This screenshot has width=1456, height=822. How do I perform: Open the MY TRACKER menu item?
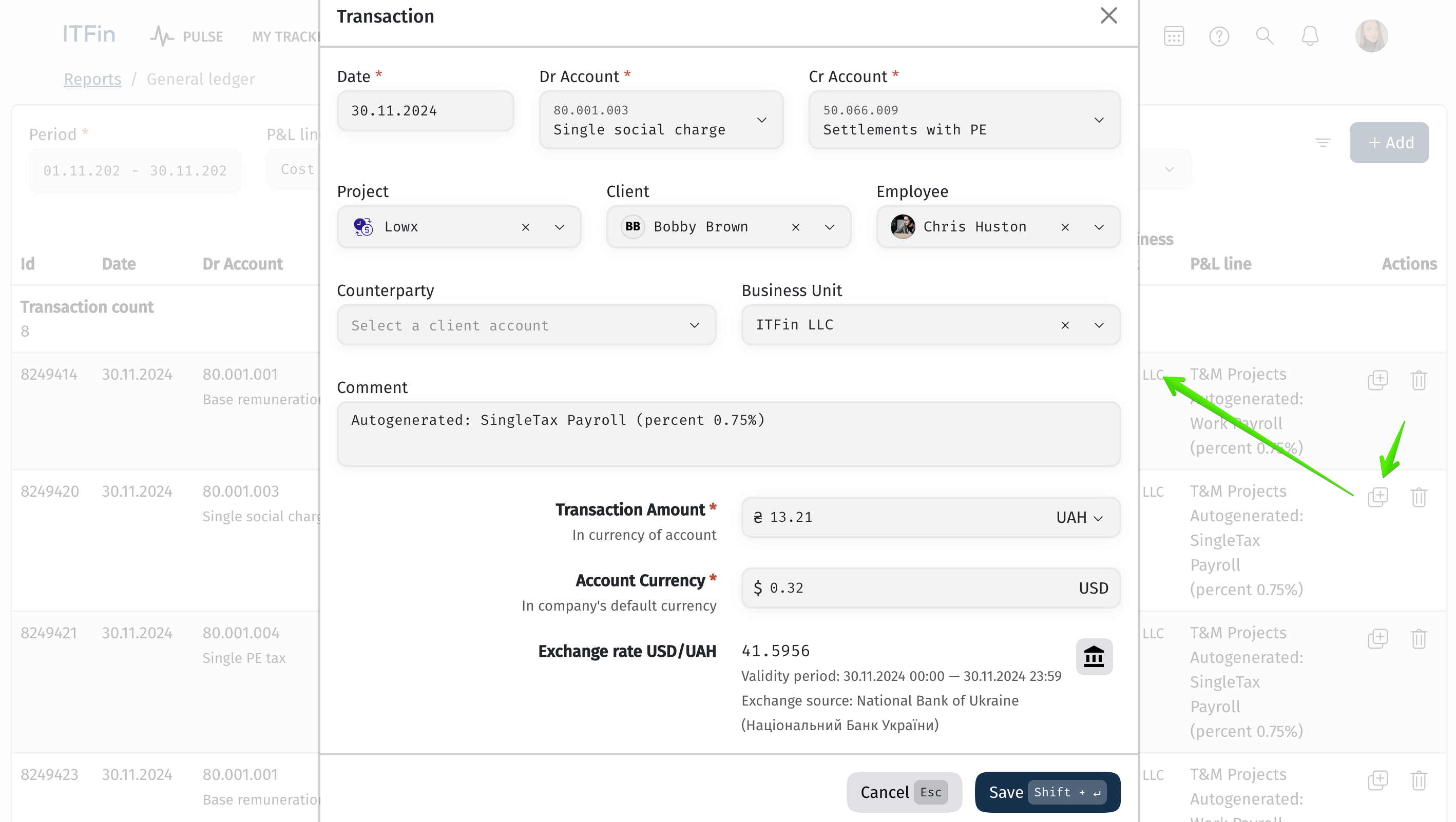coord(286,37)
